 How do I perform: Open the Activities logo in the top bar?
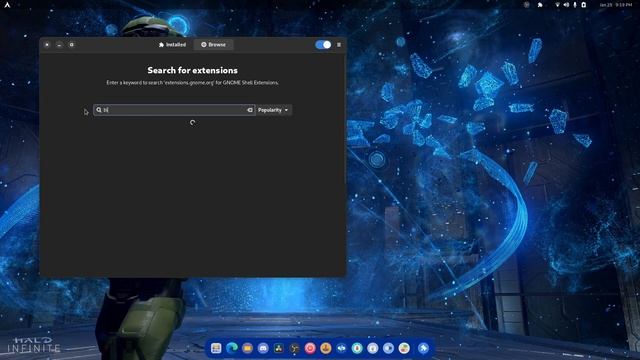click(x=7, y=5)
